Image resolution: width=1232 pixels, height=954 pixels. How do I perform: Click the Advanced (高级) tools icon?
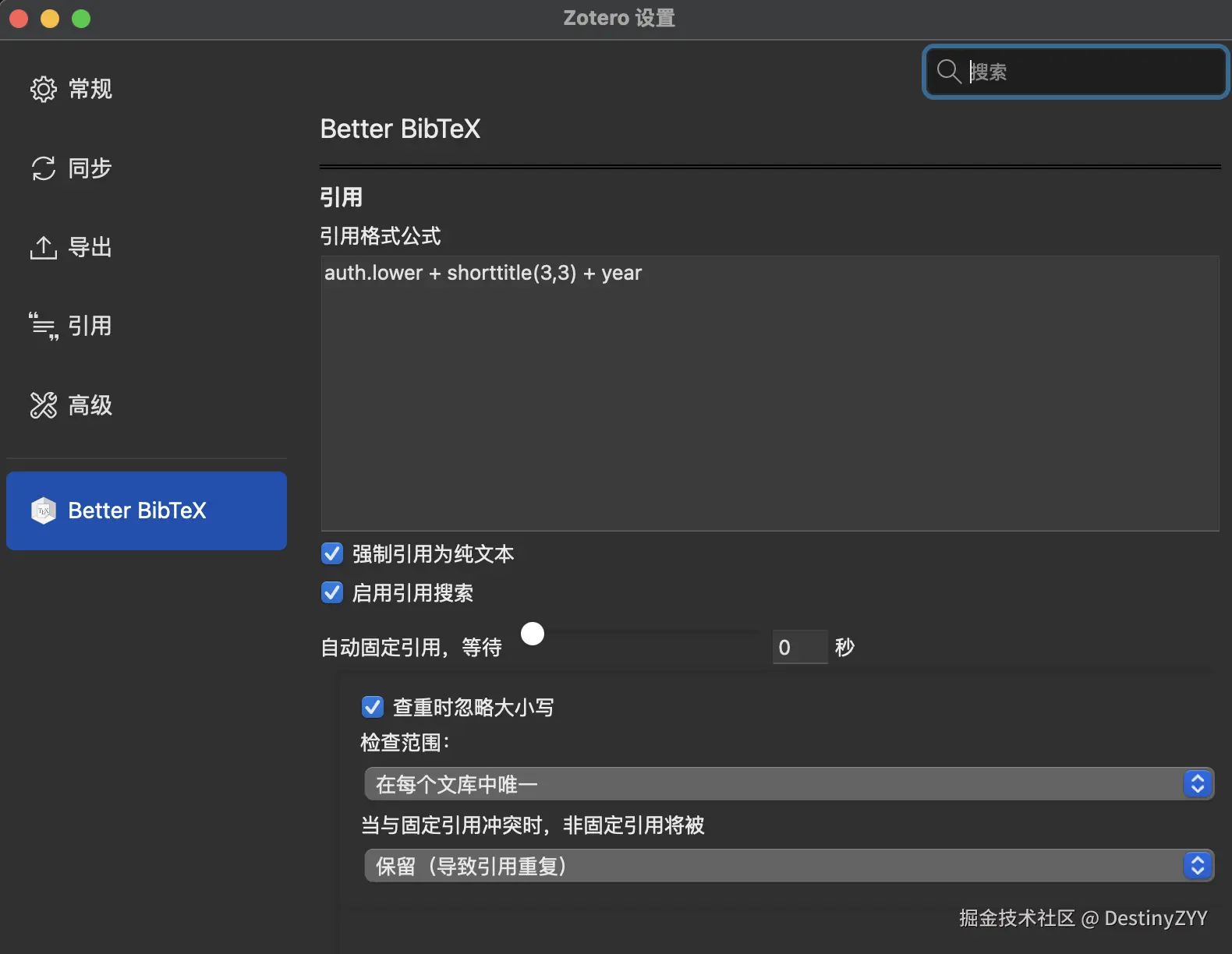[x=44, y=405]
